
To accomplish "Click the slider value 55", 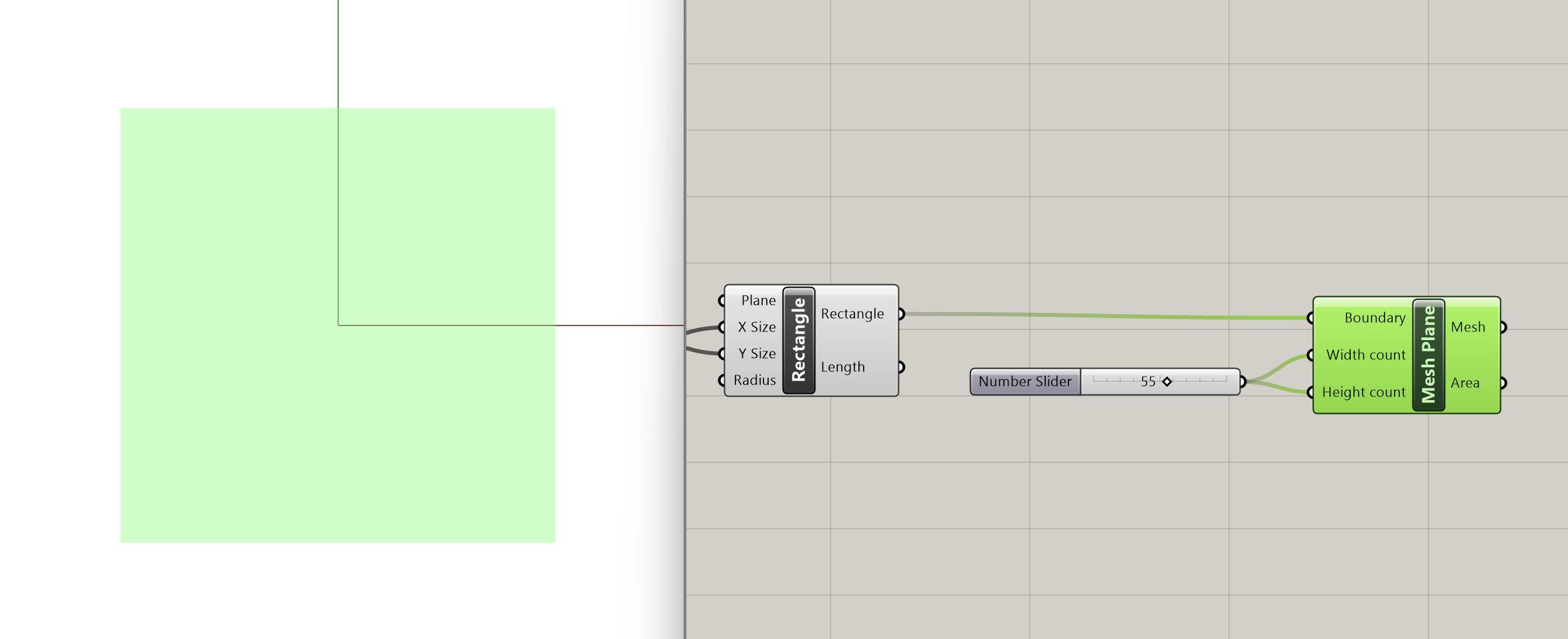I will (1147, 382).
